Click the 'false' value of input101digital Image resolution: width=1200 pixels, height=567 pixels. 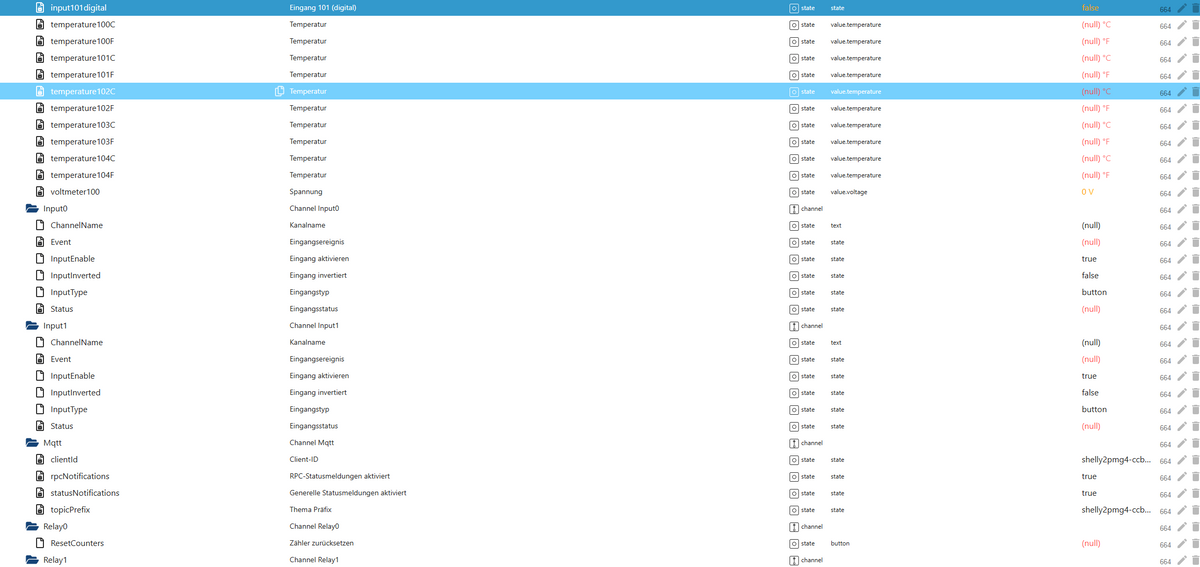click(x=1090, y=8)
